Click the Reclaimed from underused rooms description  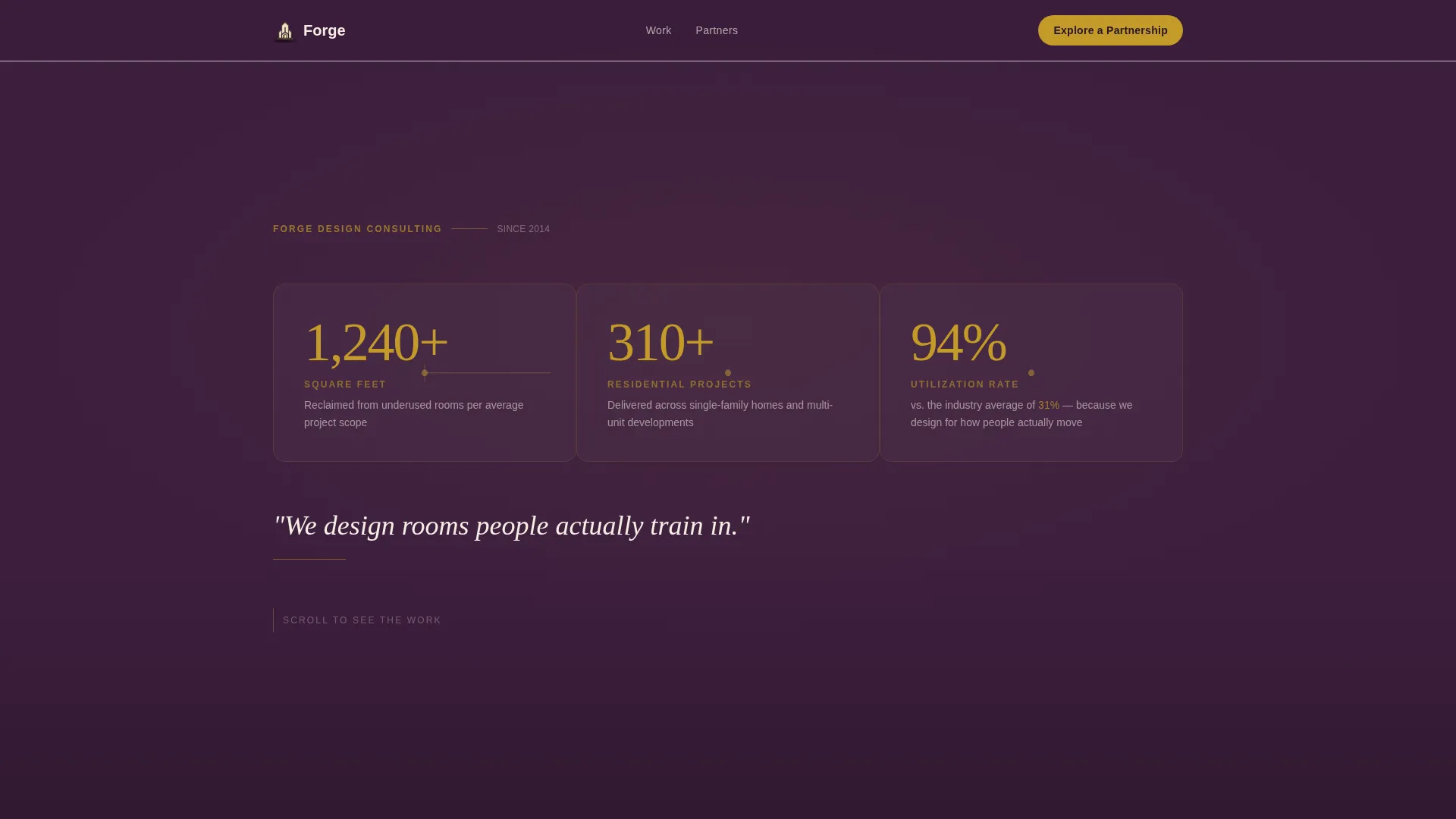pyautogui.click(x=414, y=414)
